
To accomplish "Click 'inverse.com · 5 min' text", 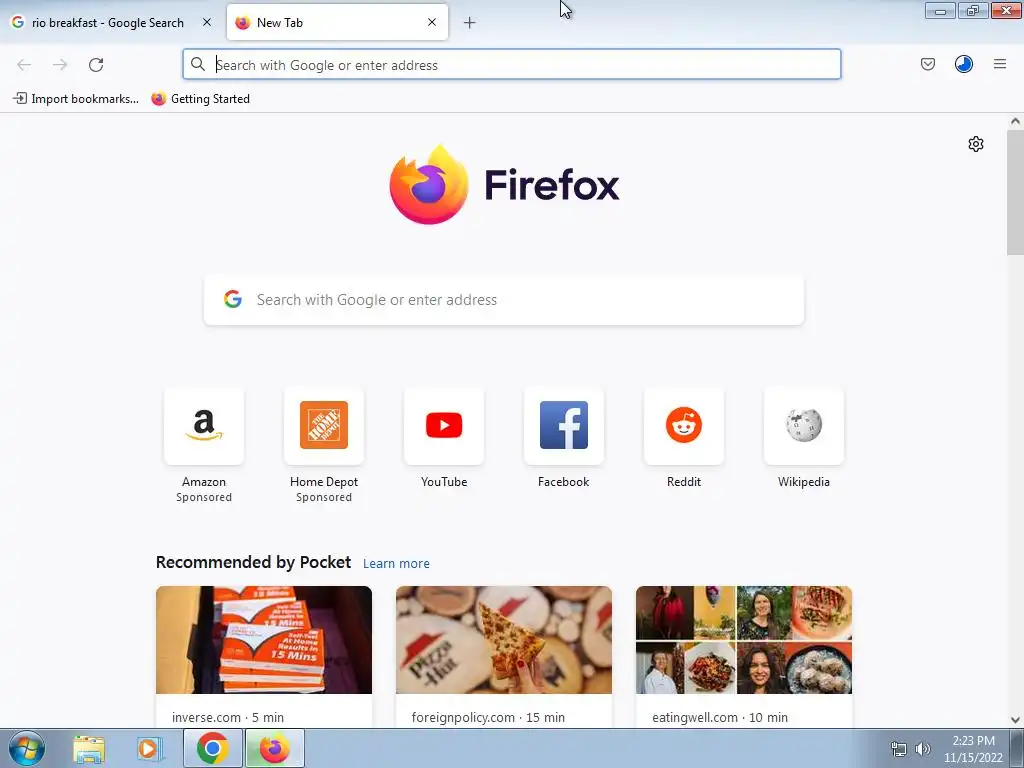I will click(x=228, y=717).
